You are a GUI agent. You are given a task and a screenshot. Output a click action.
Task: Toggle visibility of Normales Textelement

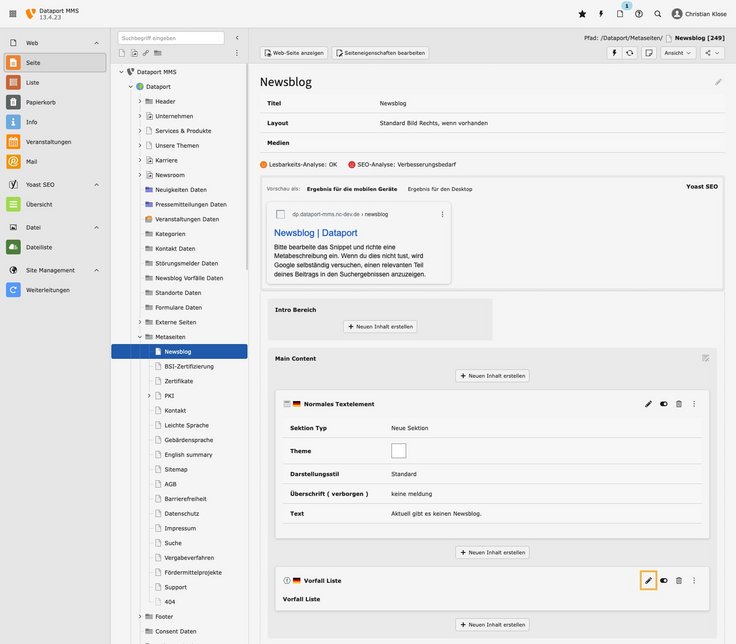click(x=664, y=404)
